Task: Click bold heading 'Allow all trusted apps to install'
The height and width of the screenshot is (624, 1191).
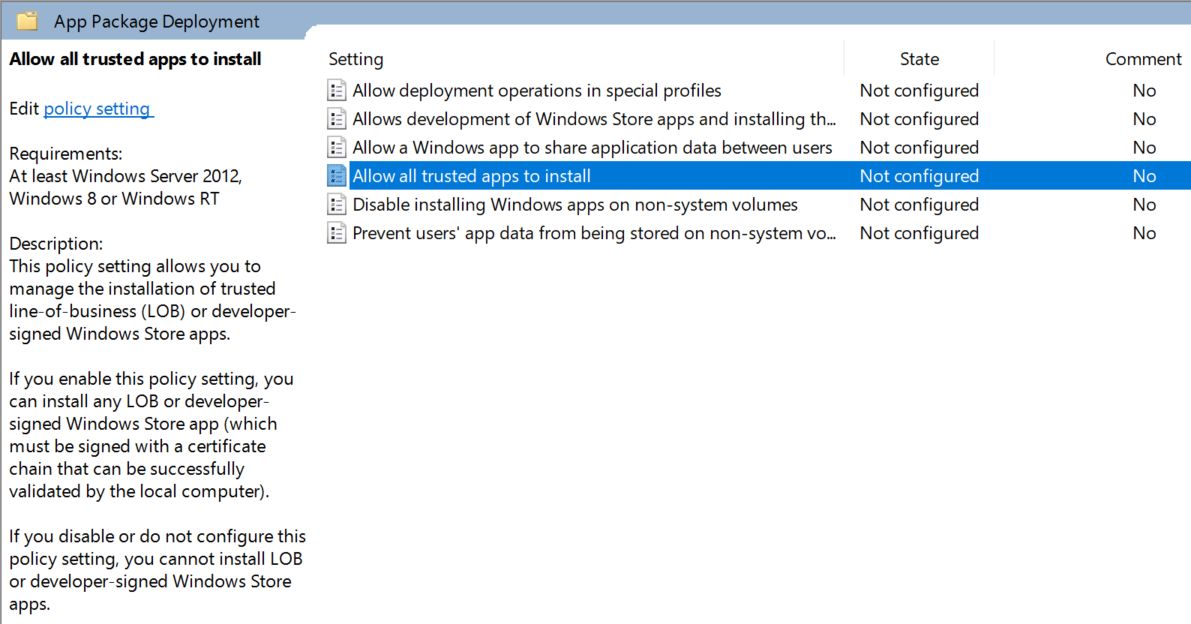Action: click(135, 59)
